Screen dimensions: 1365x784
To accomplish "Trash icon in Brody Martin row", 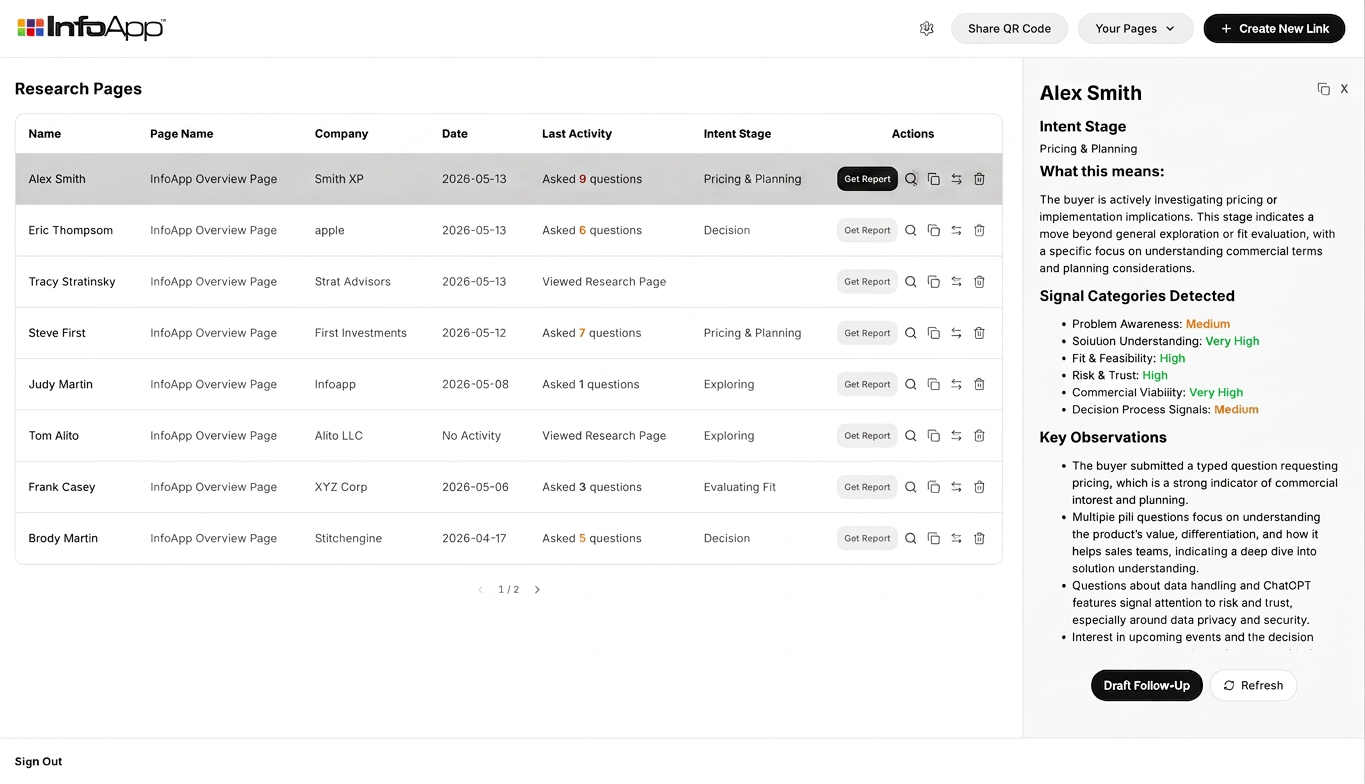I will (x=979, y=538).
